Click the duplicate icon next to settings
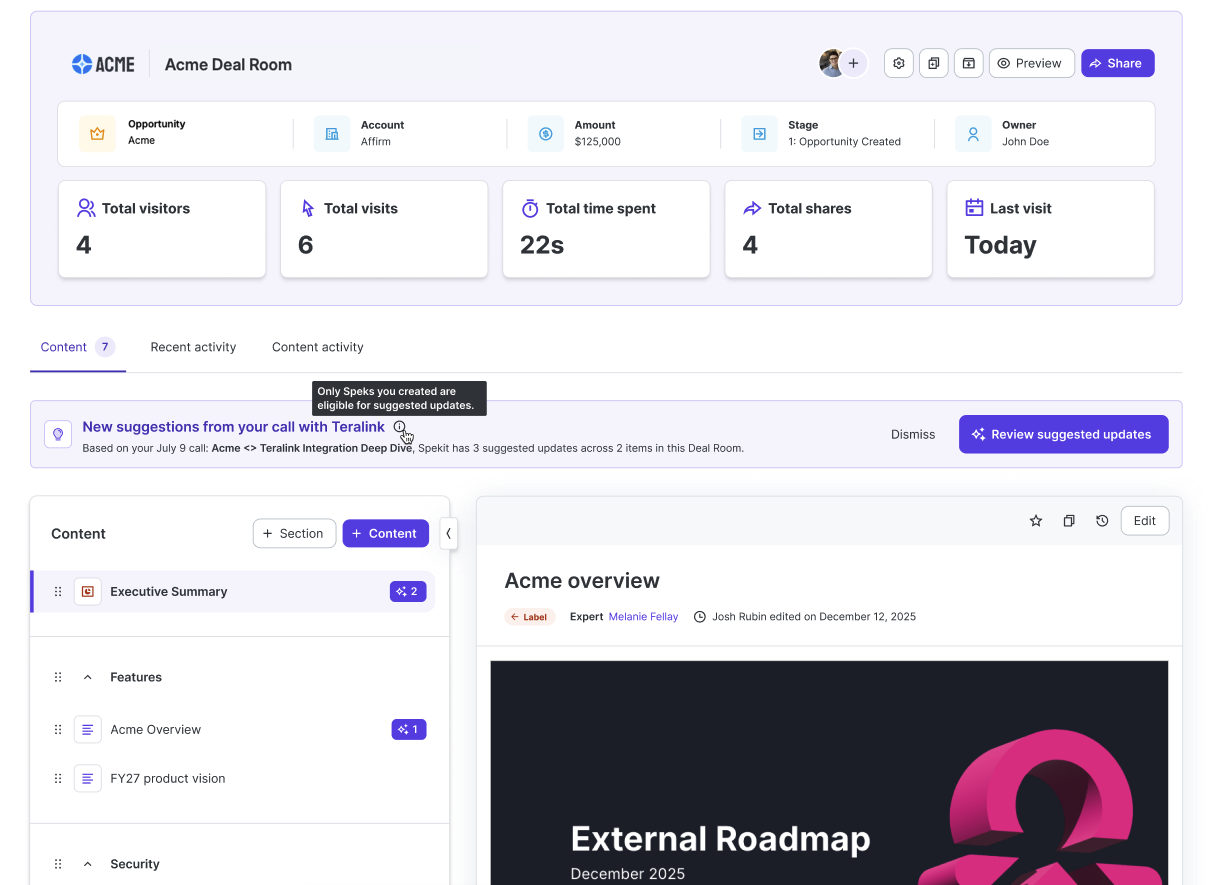1232x885 pixels. [x=934, y=63]
